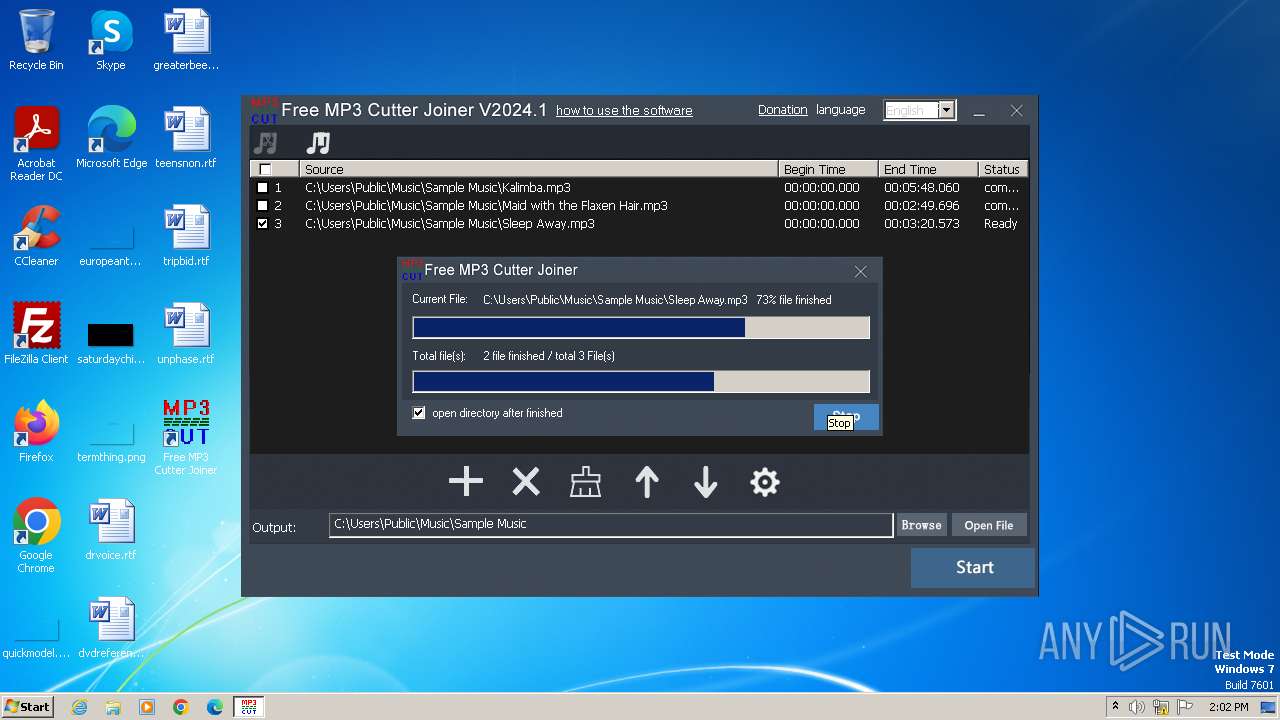Clear the list with the broom icon
This screenshot has width=1280, height=720.
coord(585,482)
